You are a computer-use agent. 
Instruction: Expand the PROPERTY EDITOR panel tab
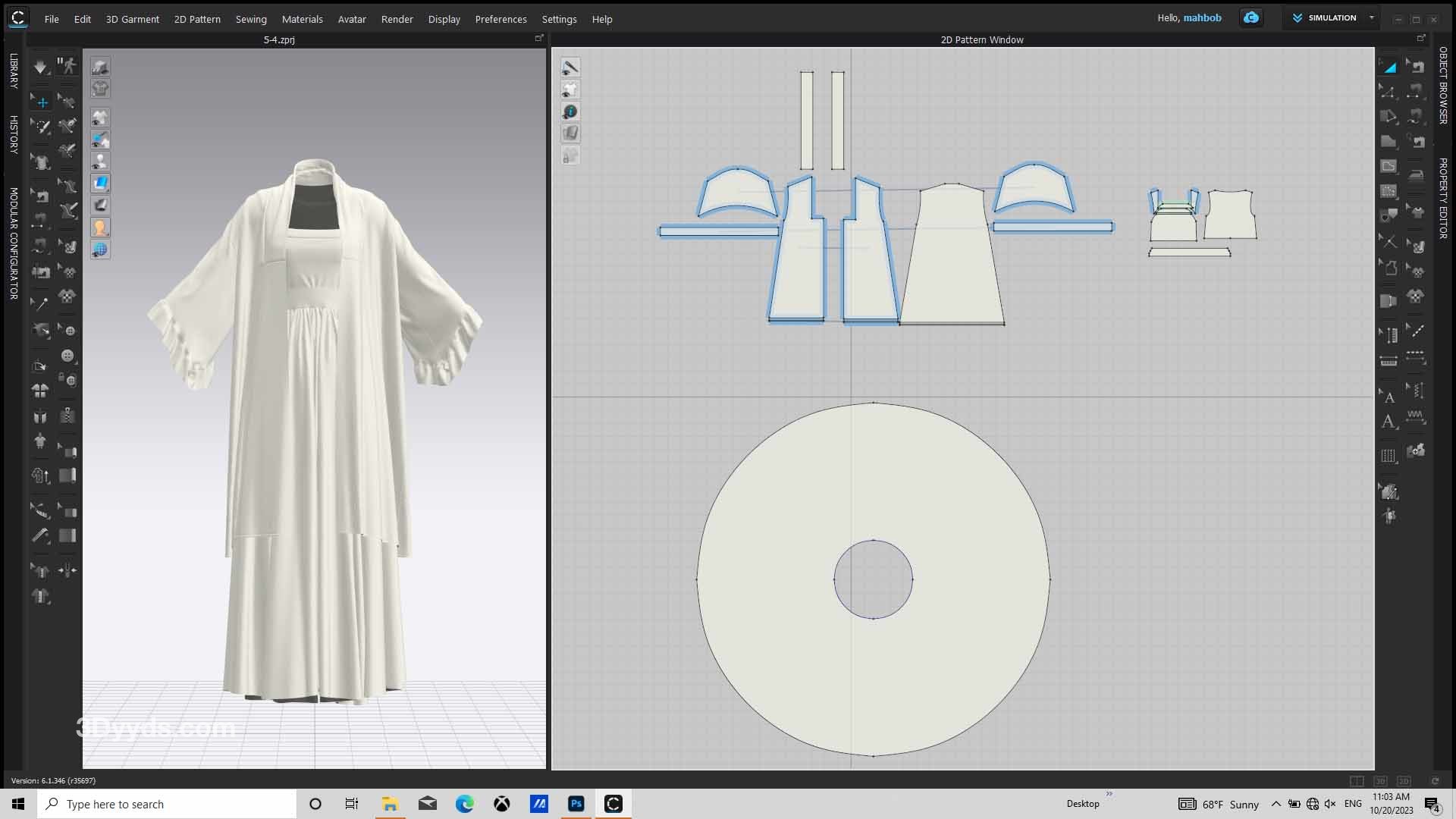pyautogui.click(x=1443, y=198)
